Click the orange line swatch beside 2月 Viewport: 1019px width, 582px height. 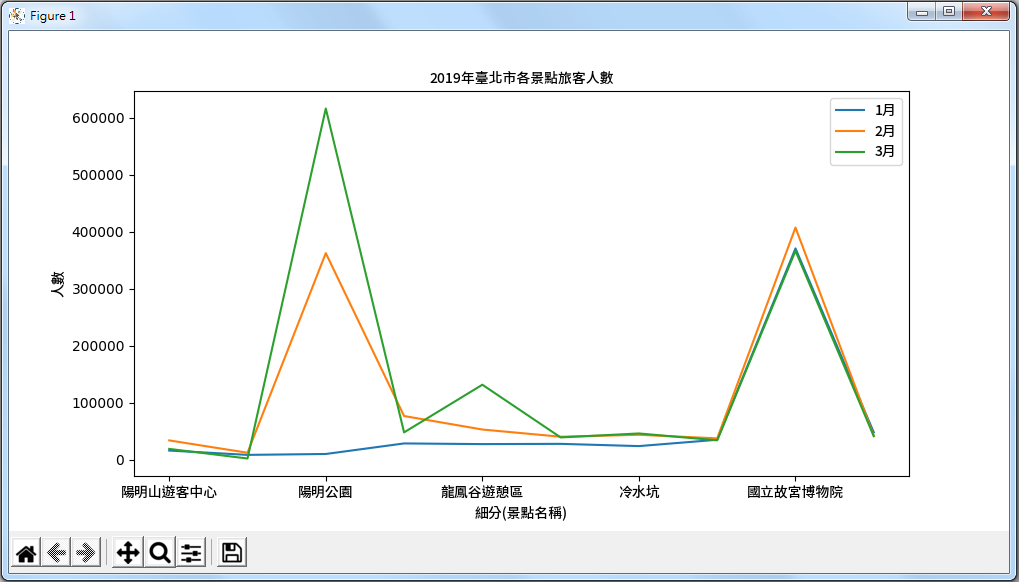tap(850, 130)
